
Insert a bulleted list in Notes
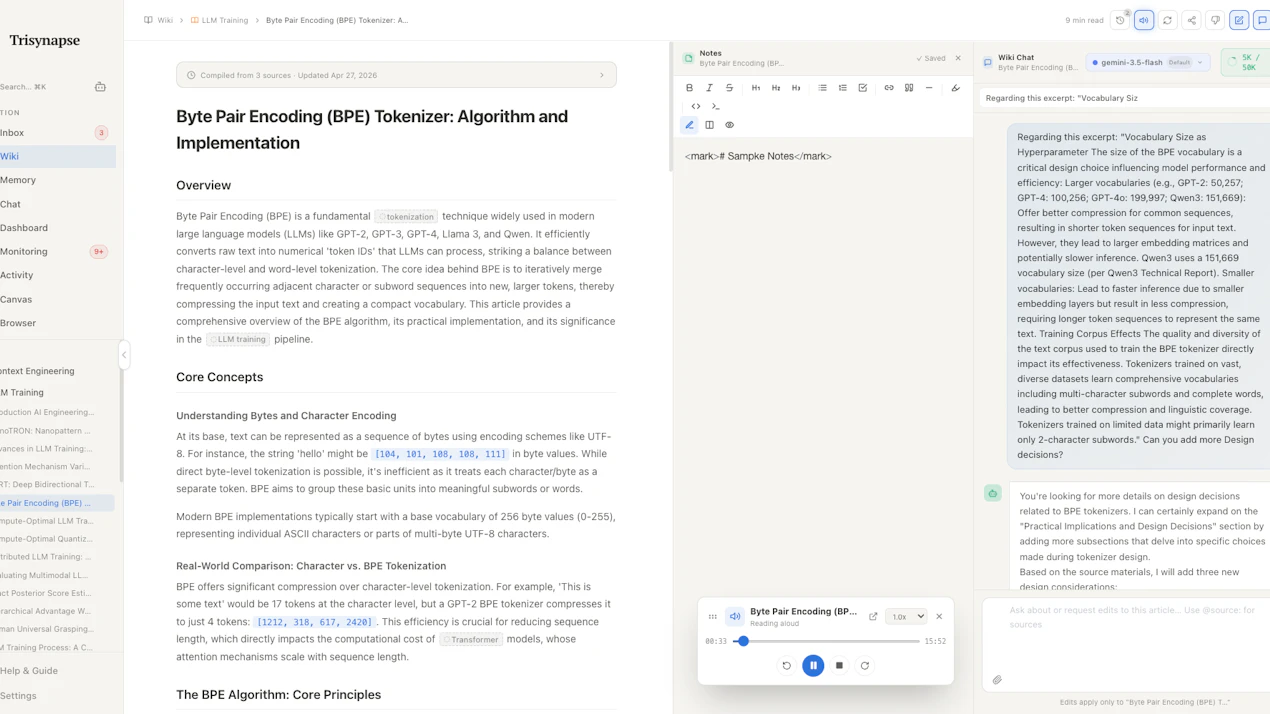(x=823, y=88)
